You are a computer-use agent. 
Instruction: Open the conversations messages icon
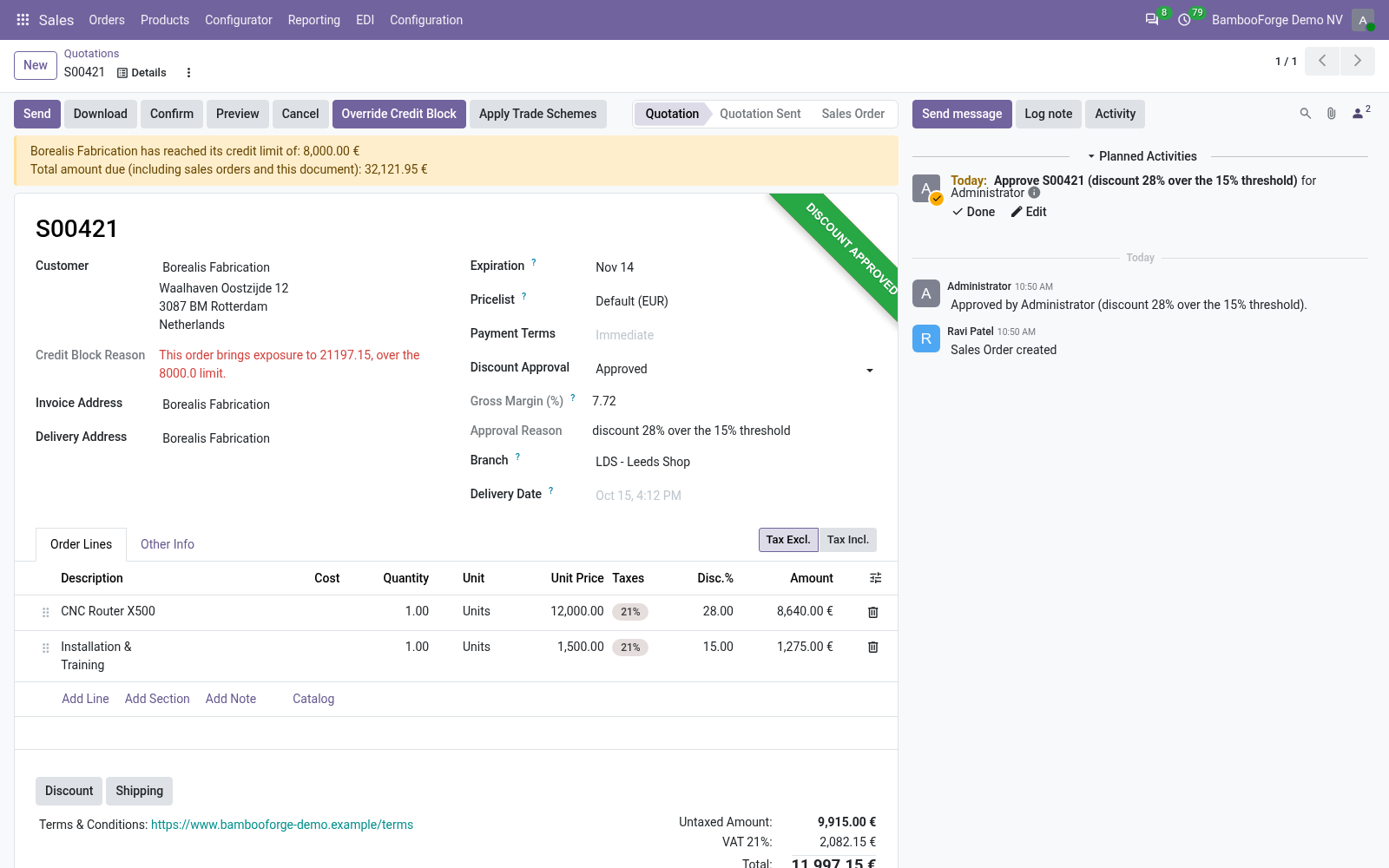[x=1152, y=20]
